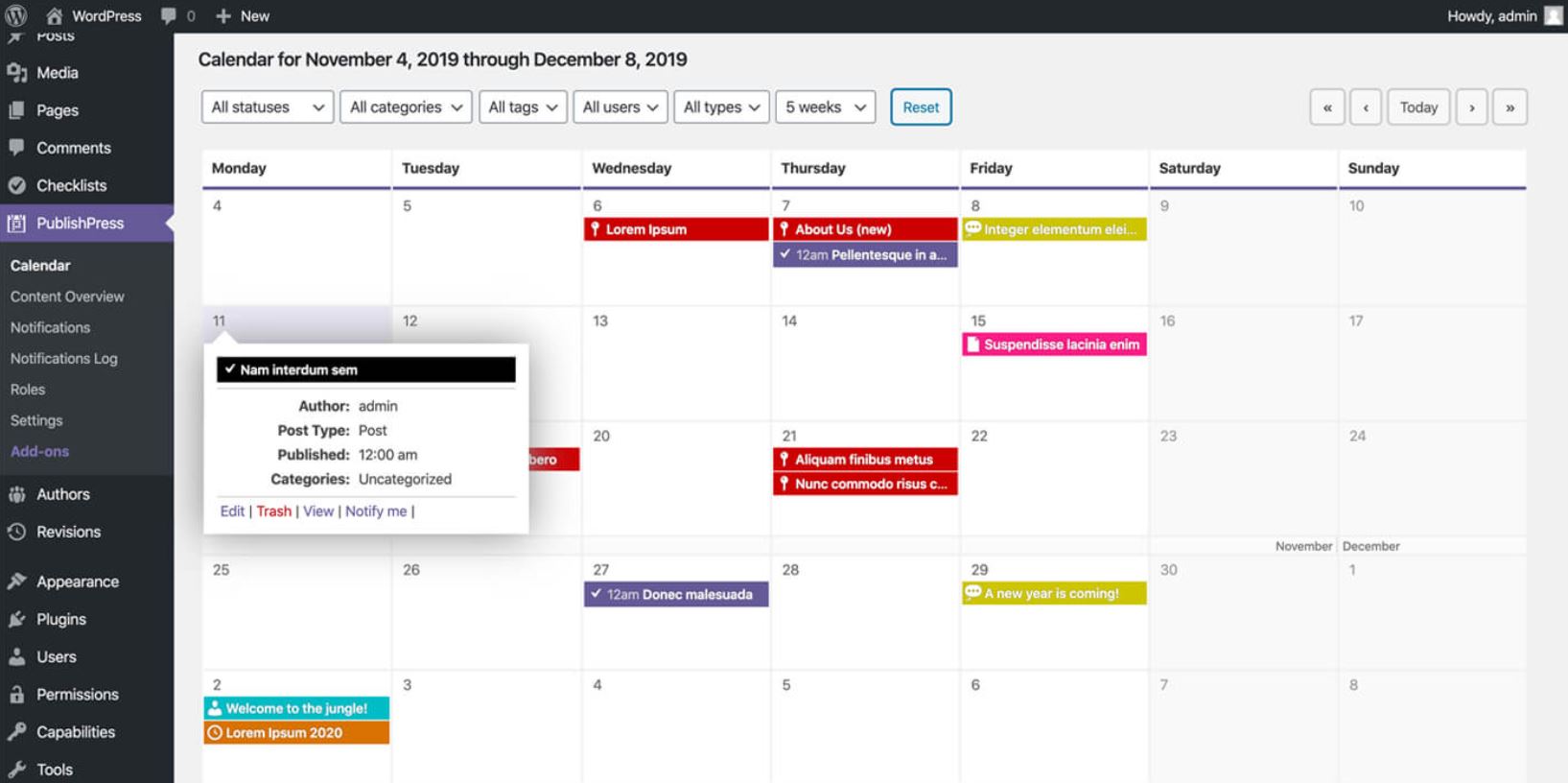Screen dimensions: 1568x783
Task: Select Notifications Log in the sidebar
Action: 63,358
